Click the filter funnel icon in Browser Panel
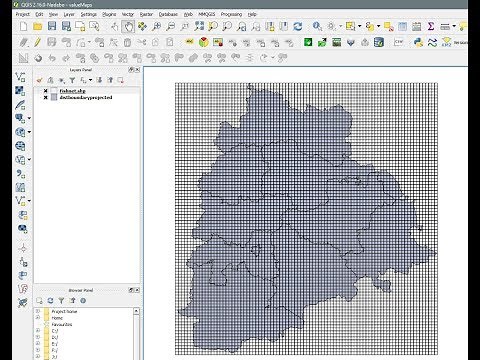This screenshot has width=480, height=360. [61, 301]
